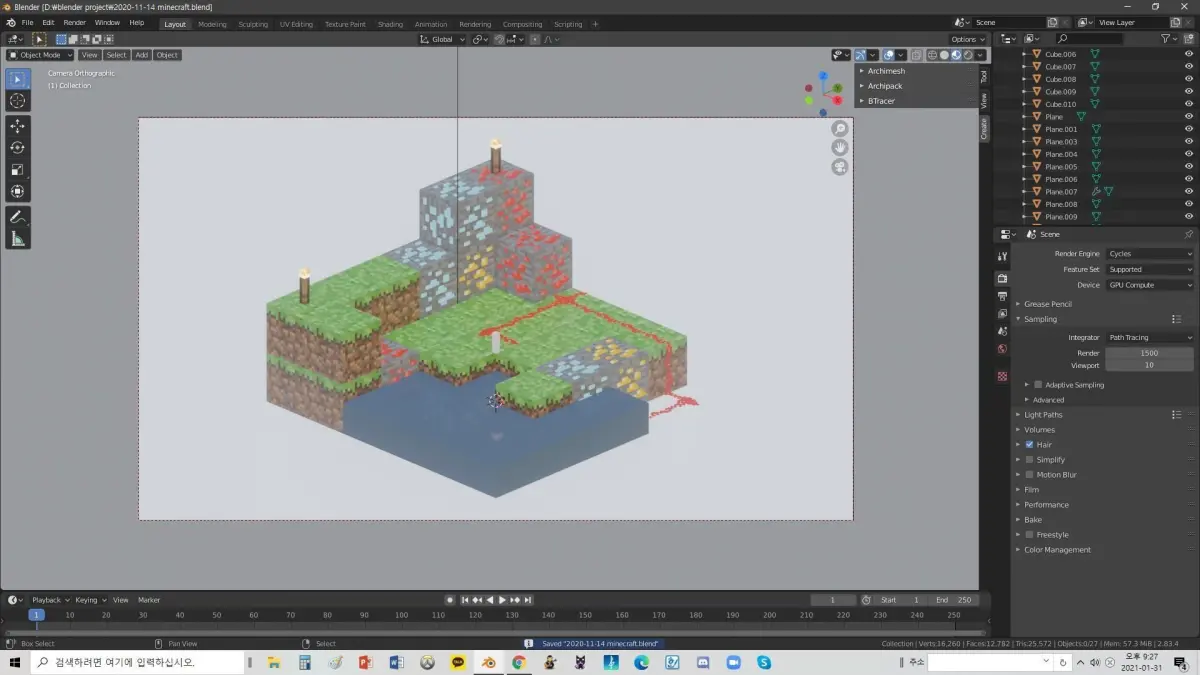Screen dimensions: 1200x675
Task: Open Word from the taskbar
Action: tap(396, 662)
